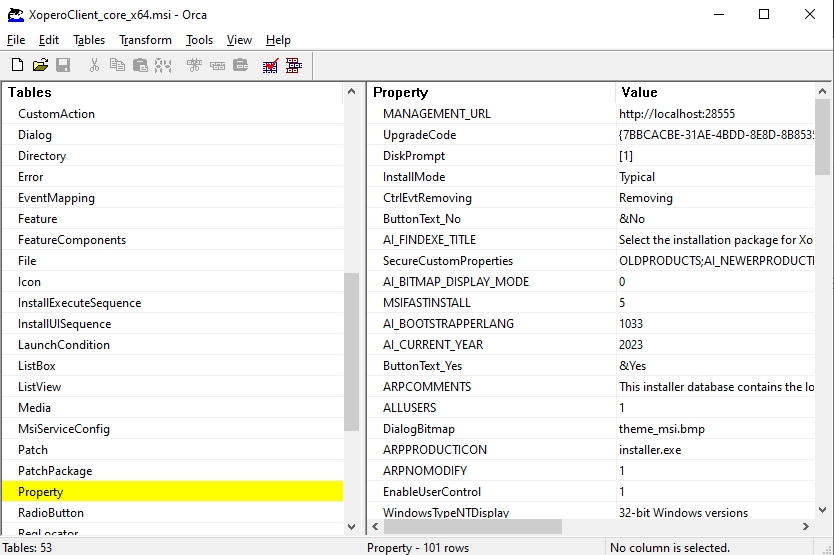The height and width of the screenshot is (555, 834).
Task: Click the Save disk icon in toolbar
Action: [63, 66]
